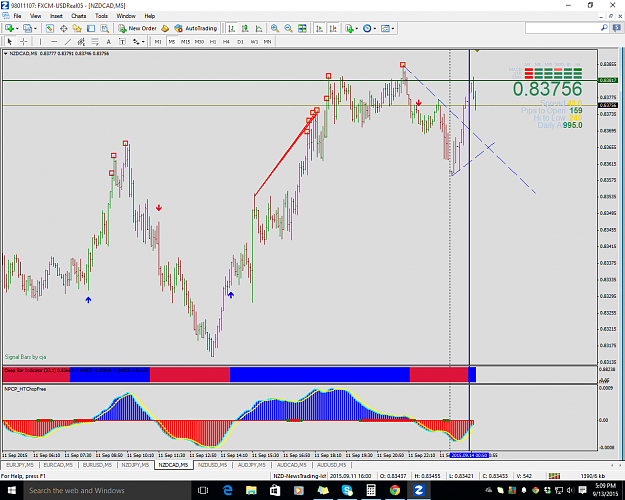Screen dimensions: 625x500
Task: Tile chart windows with the grid icon
Action: pos(302,28)
